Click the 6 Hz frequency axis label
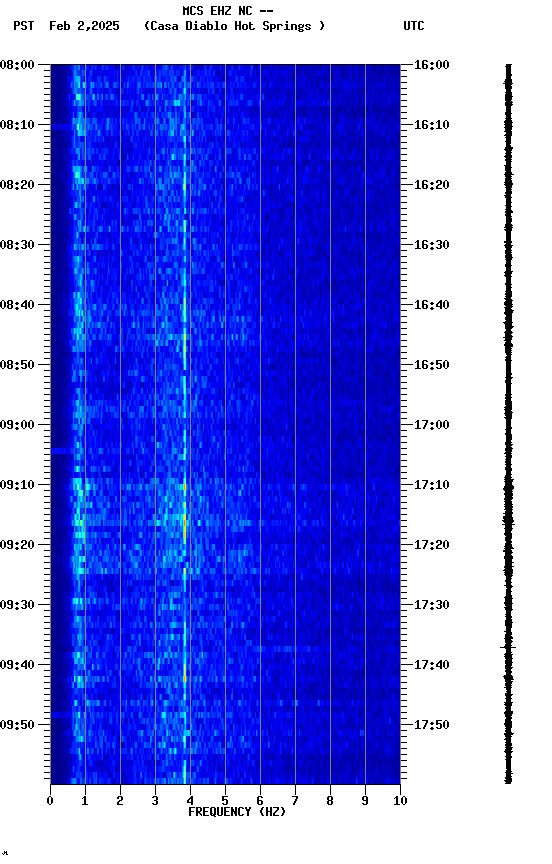 point(260,801)
